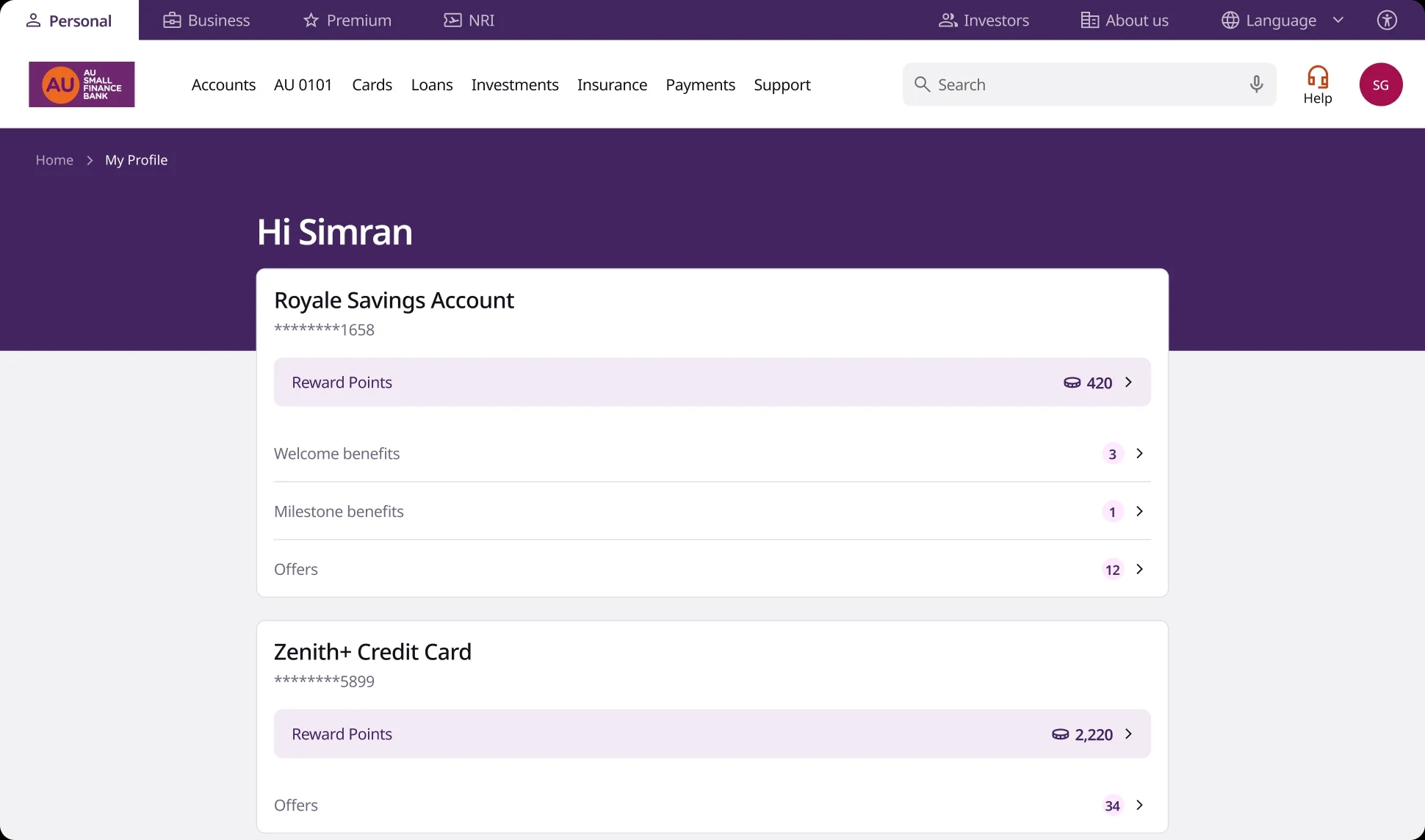Screen dimensions: 1425x840
Task: Open Royale Savings Reward Points chevron
Action: click(x=1129, y=382)
